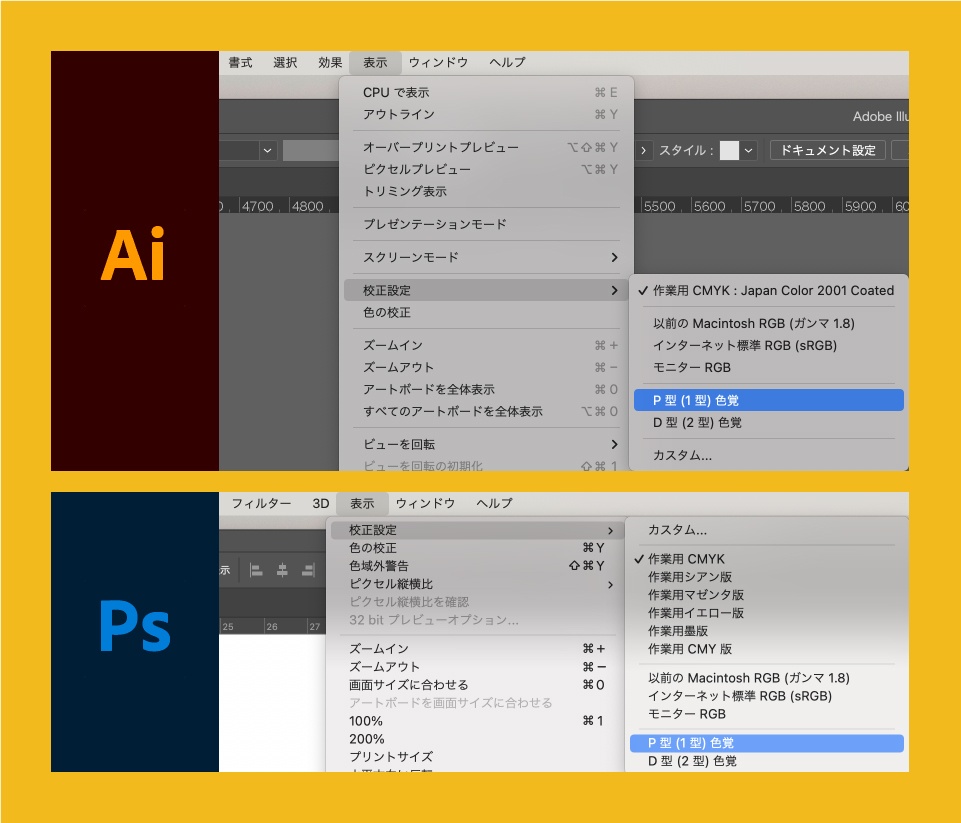Click align horizontal centers icon in Photoshop
Screen dimensions: 961x823
point(282,571)
